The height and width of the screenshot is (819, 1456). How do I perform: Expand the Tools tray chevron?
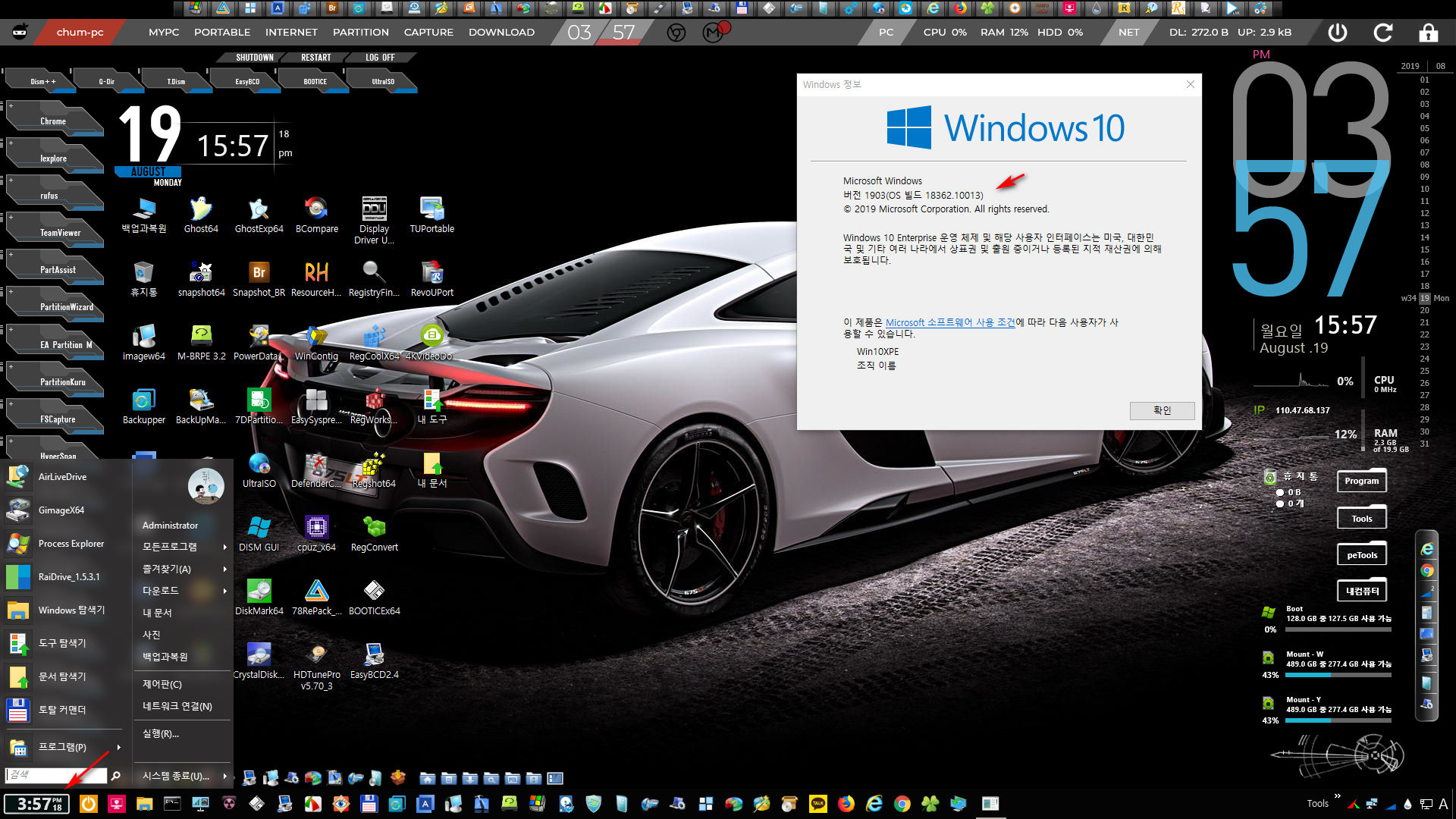pyautogui.click(x=1338, y=795)
